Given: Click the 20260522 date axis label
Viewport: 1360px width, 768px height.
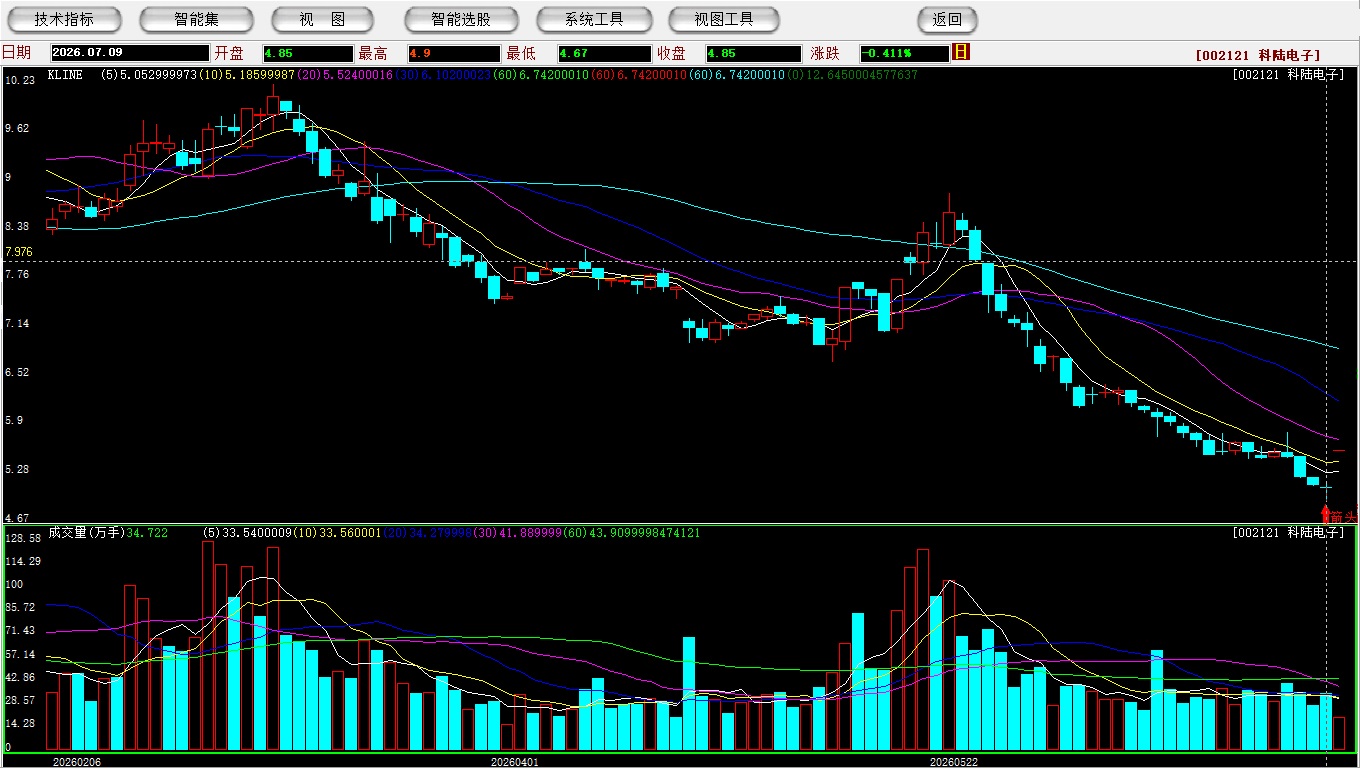Looking at the screenshot, I should 954,761.
